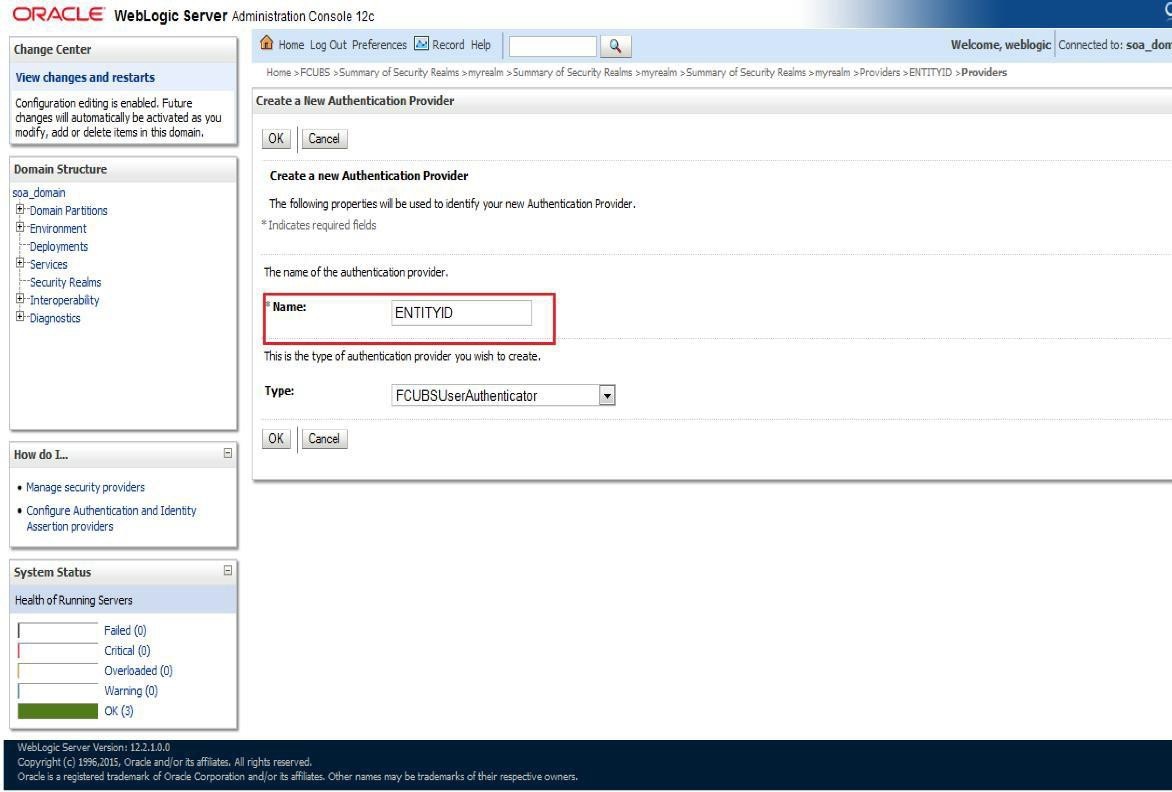Click Home in breadcrumb trail
This screenshot has width=1172, height=792.
(x=278, y=72)
